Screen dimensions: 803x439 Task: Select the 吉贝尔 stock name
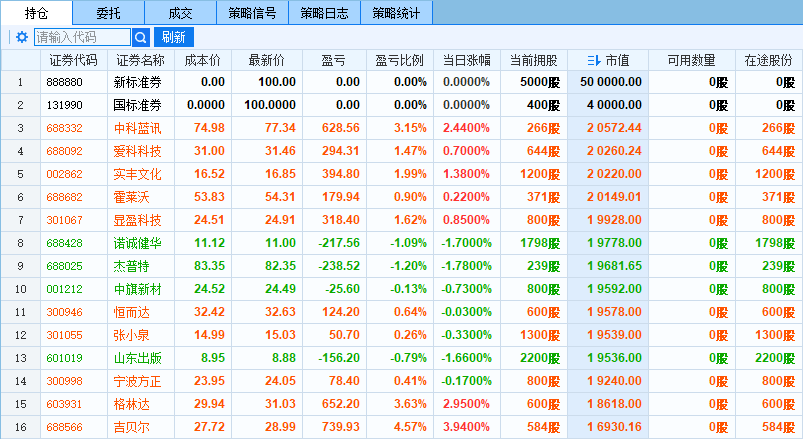coord(138,427)
